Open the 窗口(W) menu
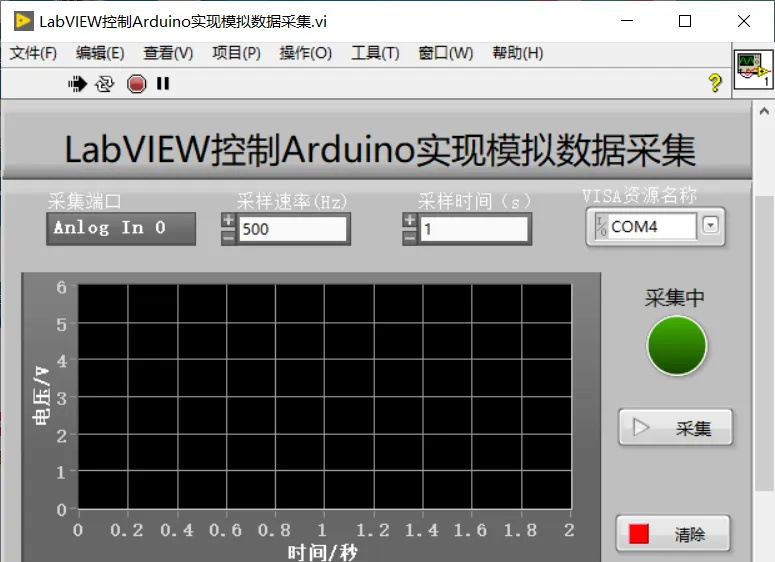Screen dimensions: 775x562 point(445,53)
